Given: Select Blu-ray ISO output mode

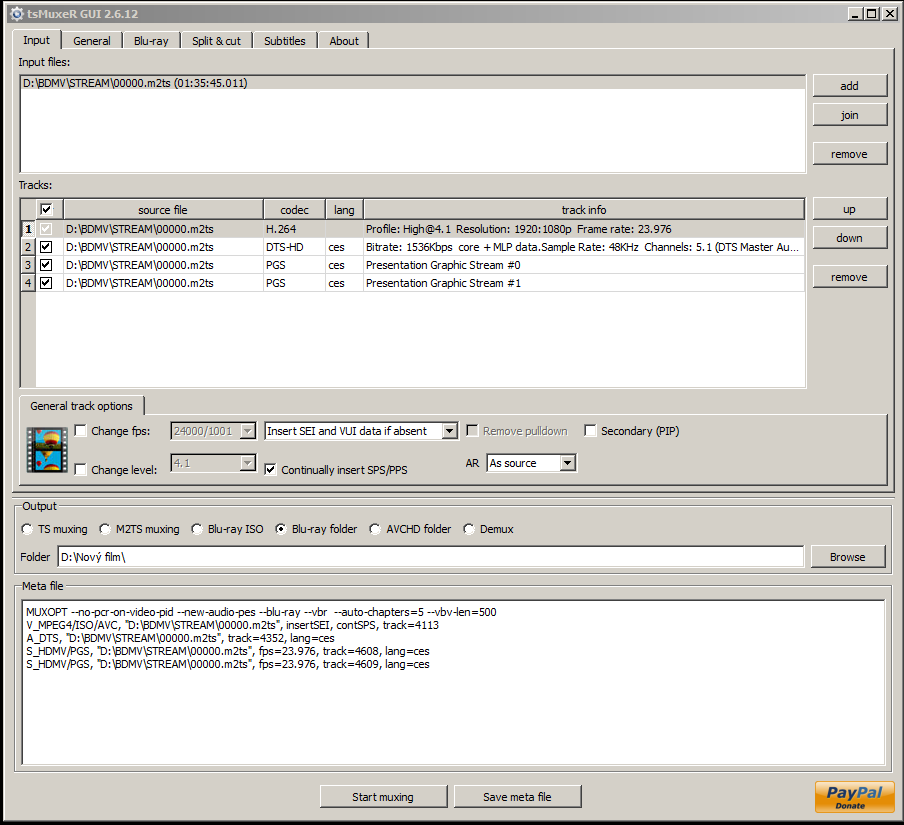Looking at the screenshot, I should [197, 529].
